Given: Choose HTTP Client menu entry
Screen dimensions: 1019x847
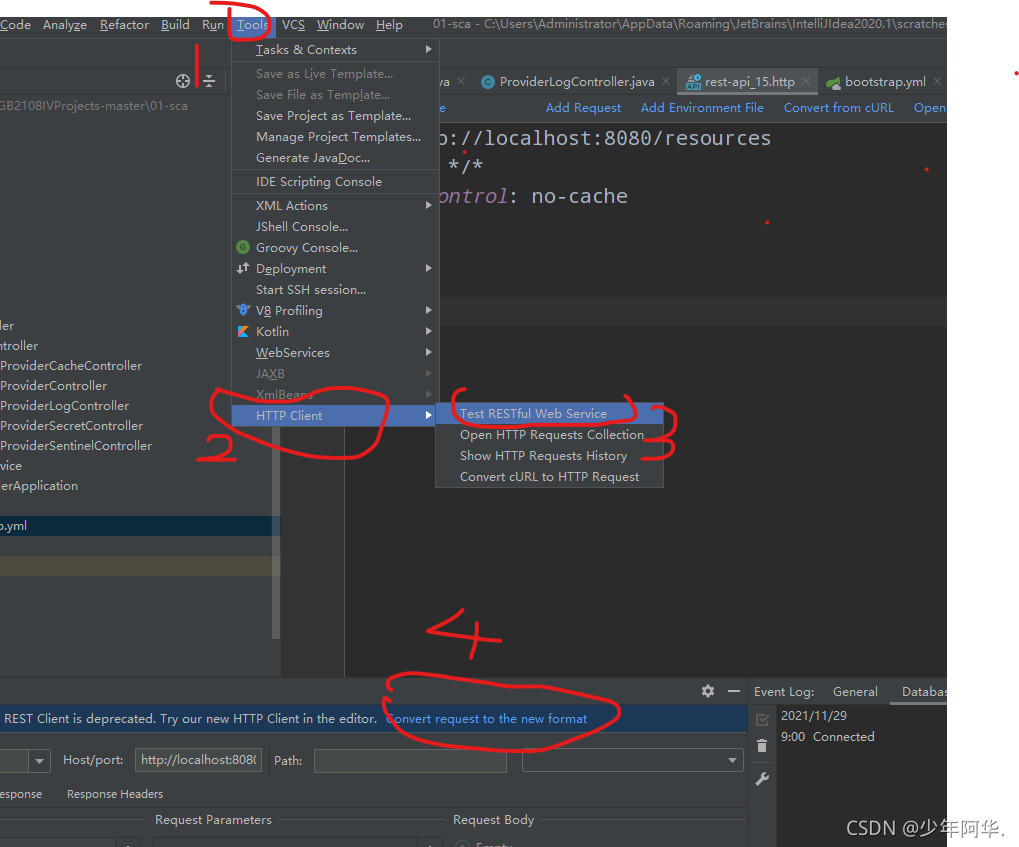Looking at the screenshot, I should tap(335, 415).
